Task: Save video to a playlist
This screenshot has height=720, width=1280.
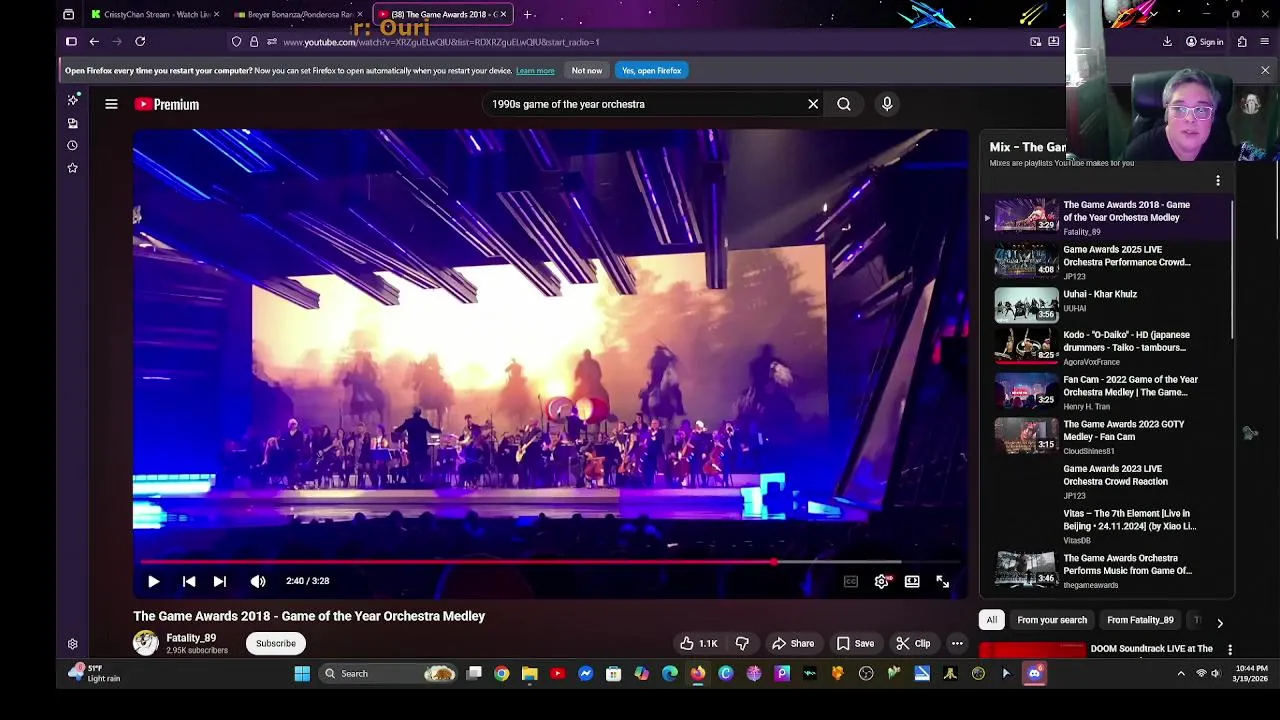Action: tap(855, 644)
